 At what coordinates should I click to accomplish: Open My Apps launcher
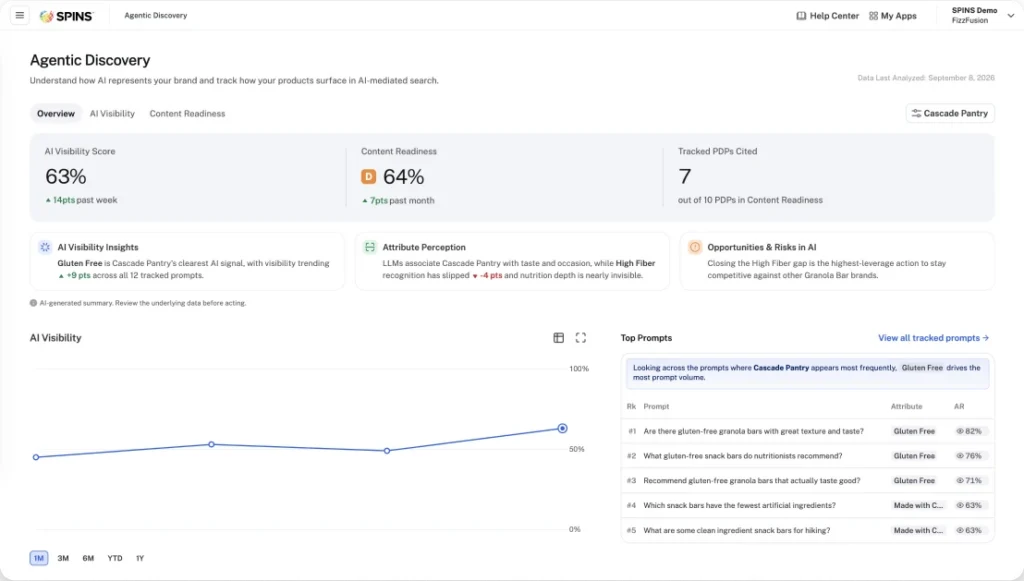tap(893, 16)
